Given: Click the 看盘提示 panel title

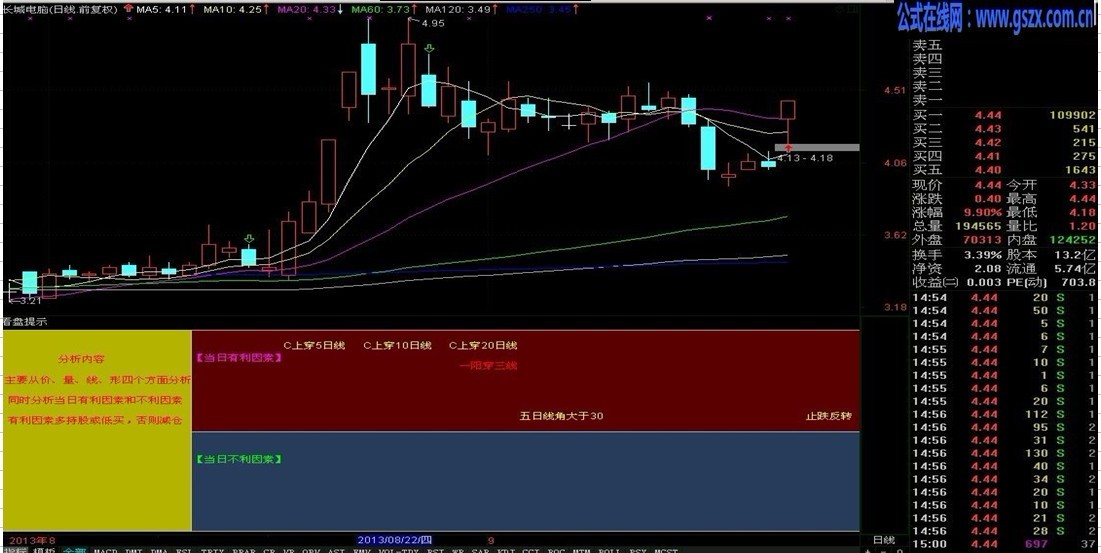Looking at the screenshot, I should (25, 321).
